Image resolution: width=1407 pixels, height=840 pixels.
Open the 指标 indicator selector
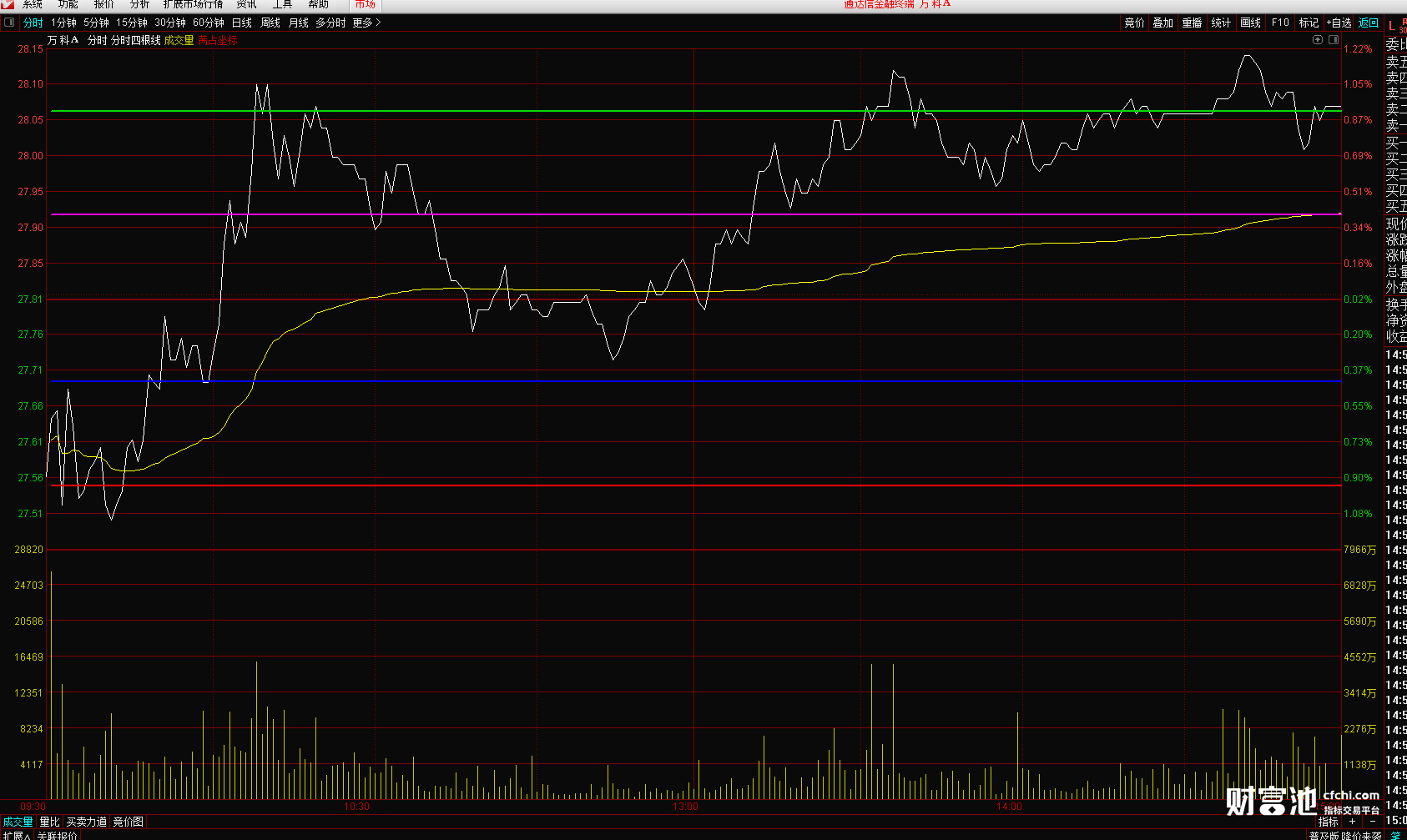1328,822
